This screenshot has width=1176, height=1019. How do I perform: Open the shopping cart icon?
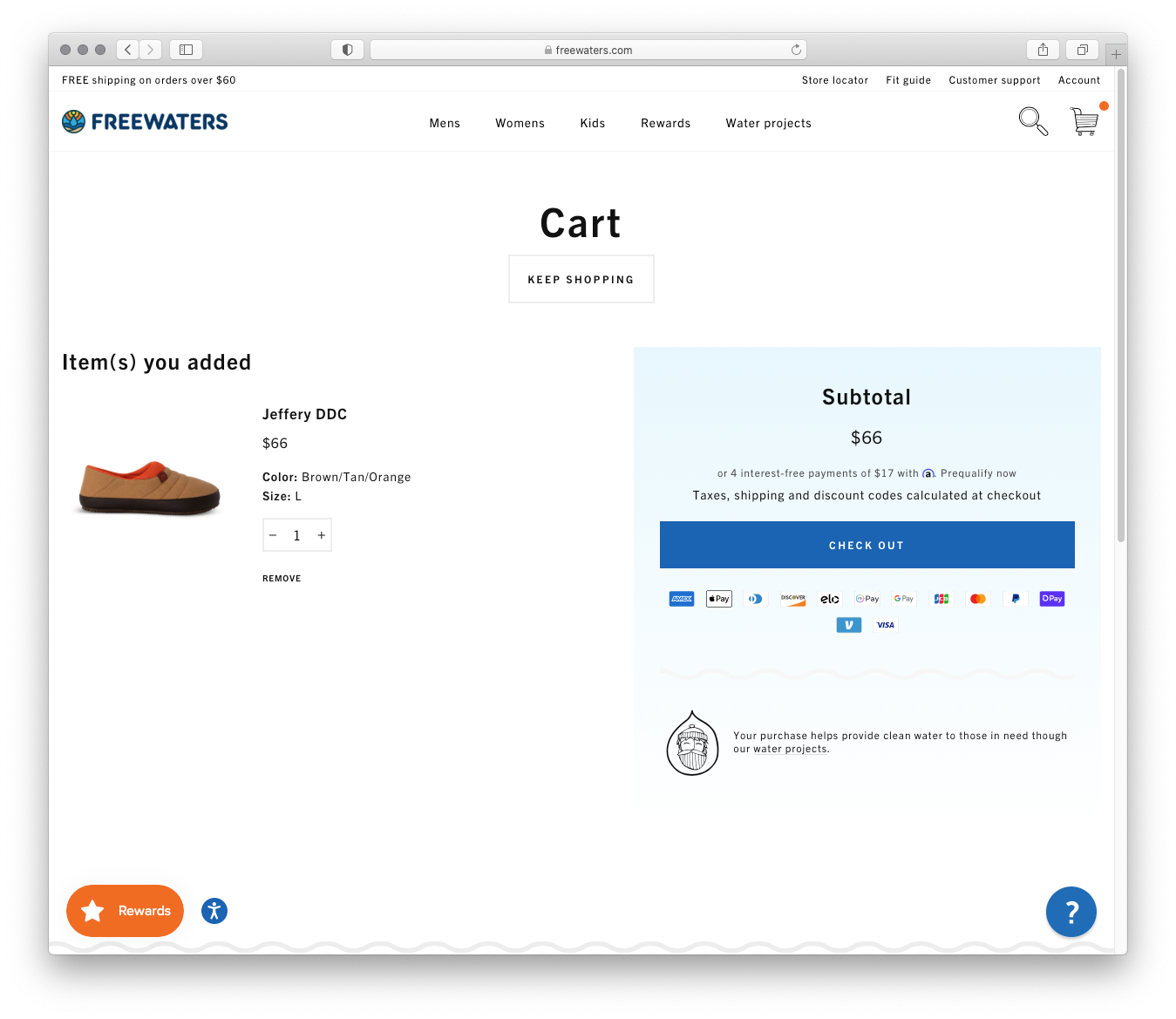click(x=1084, y=121)
